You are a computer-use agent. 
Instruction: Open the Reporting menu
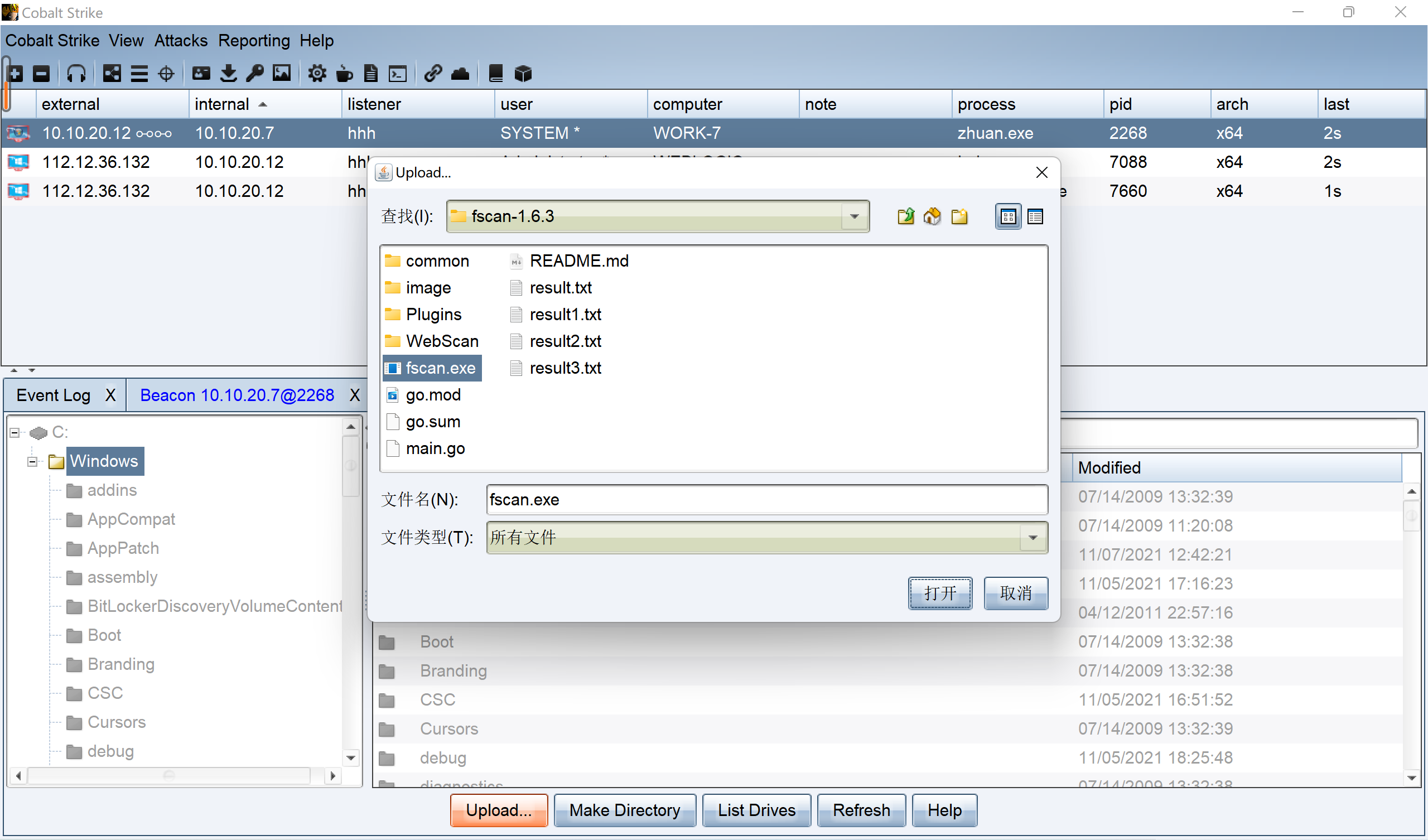[254, 41]
